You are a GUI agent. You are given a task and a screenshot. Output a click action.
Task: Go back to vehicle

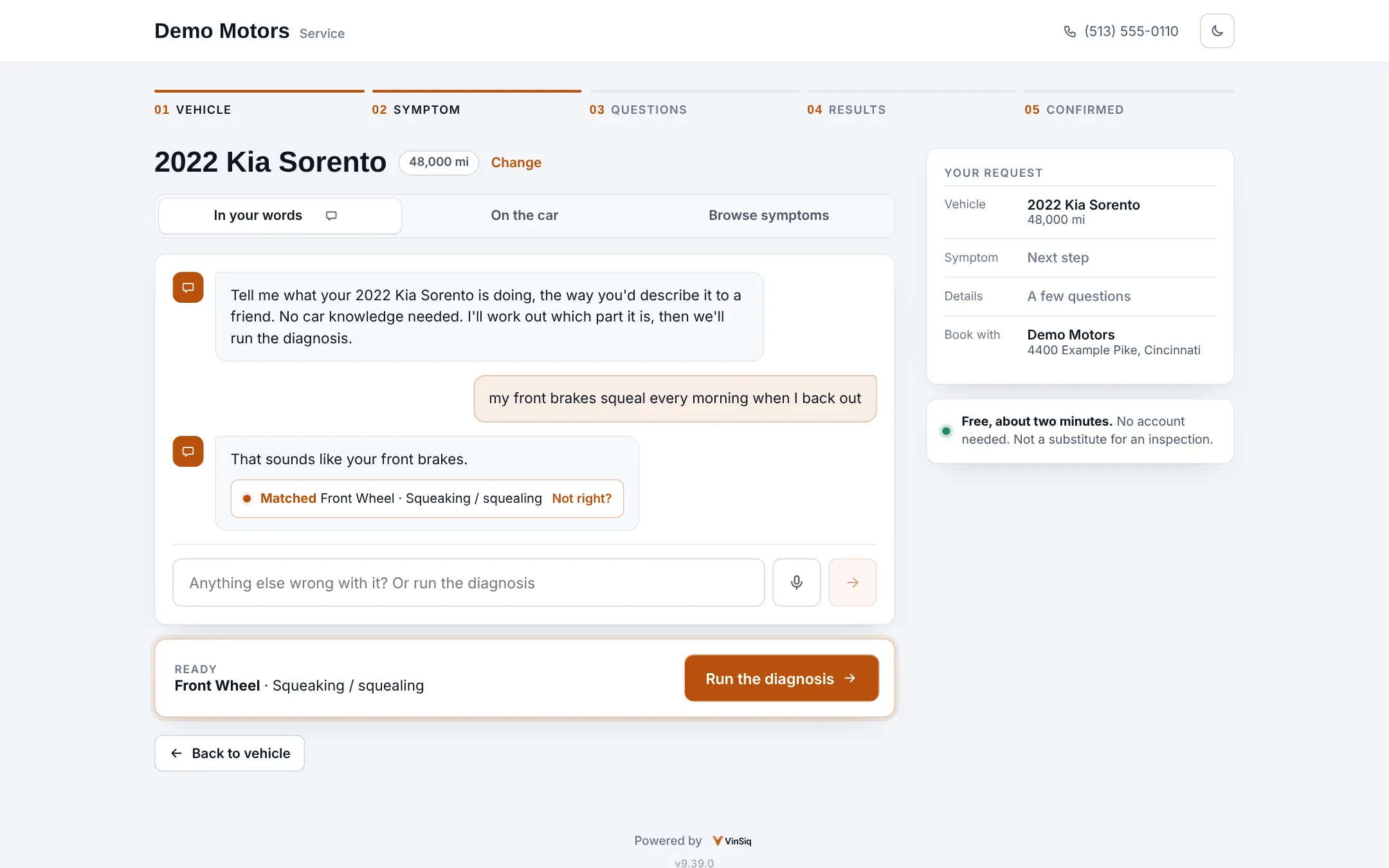230,753
